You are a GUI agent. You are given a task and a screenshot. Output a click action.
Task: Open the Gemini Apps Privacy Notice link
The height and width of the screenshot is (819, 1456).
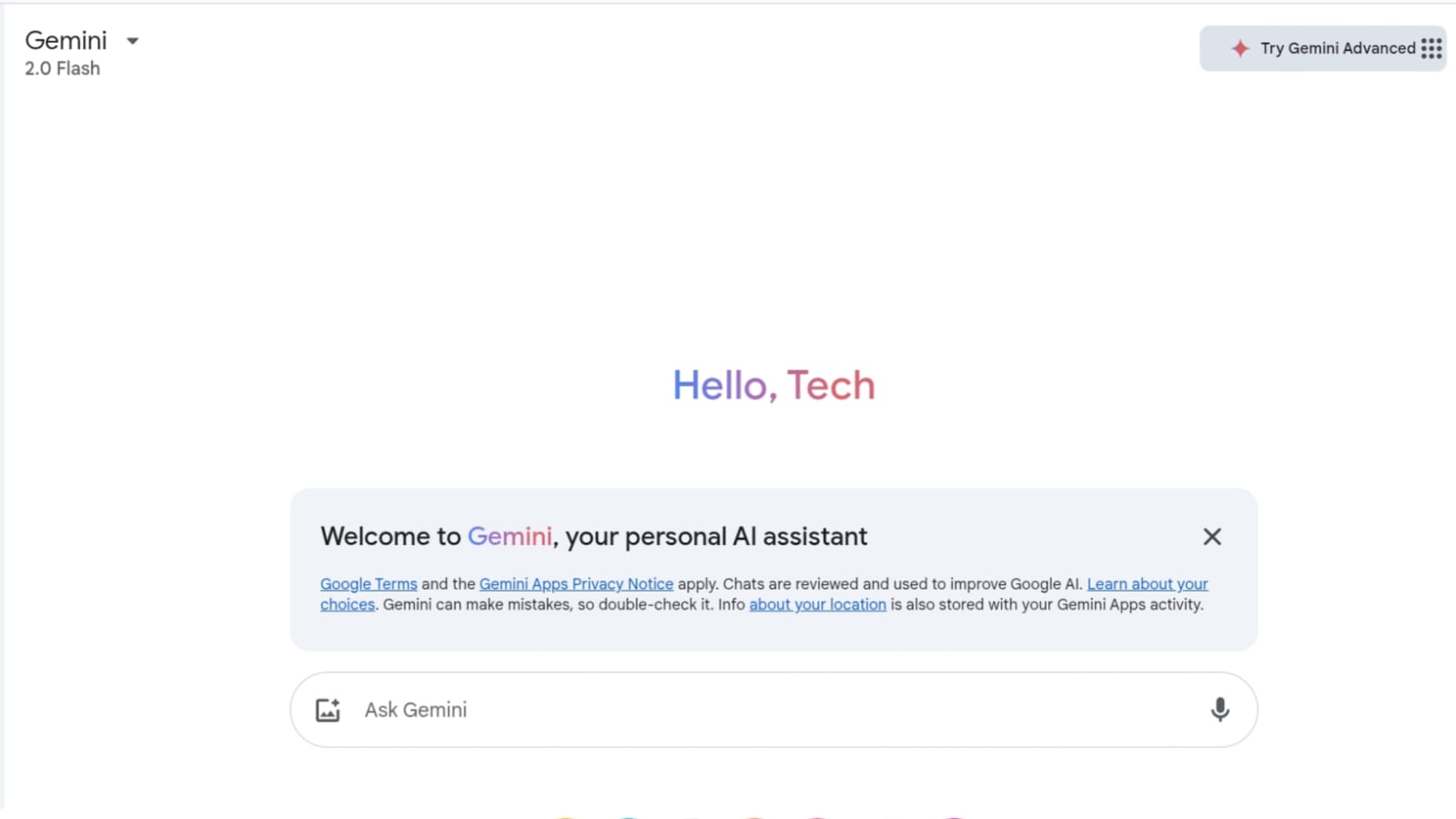[576, 584]
